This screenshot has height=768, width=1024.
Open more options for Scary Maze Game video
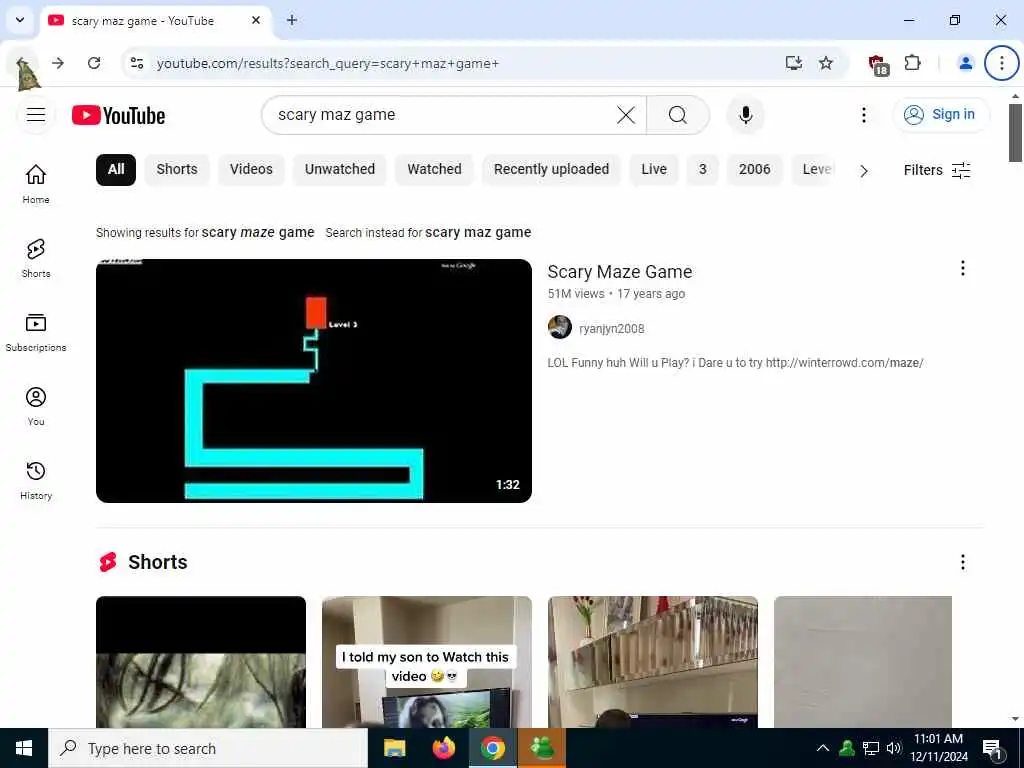tap(963, 268)
